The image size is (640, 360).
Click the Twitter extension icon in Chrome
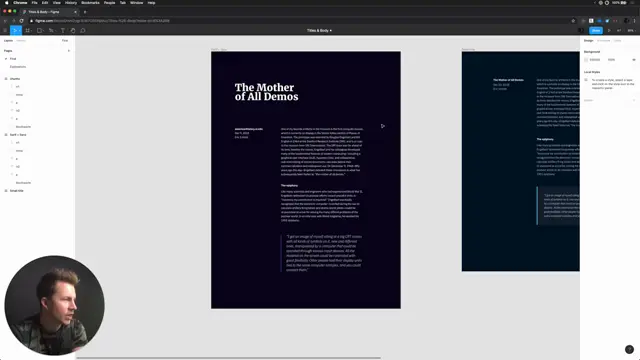click(607, 20)
